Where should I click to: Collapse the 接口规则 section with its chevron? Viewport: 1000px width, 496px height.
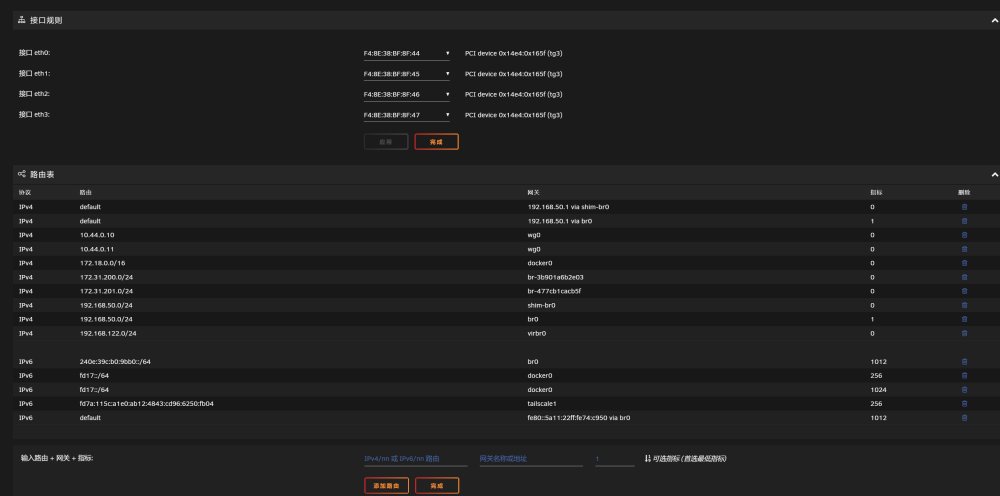pyautogui.click(x=994, y=20)
